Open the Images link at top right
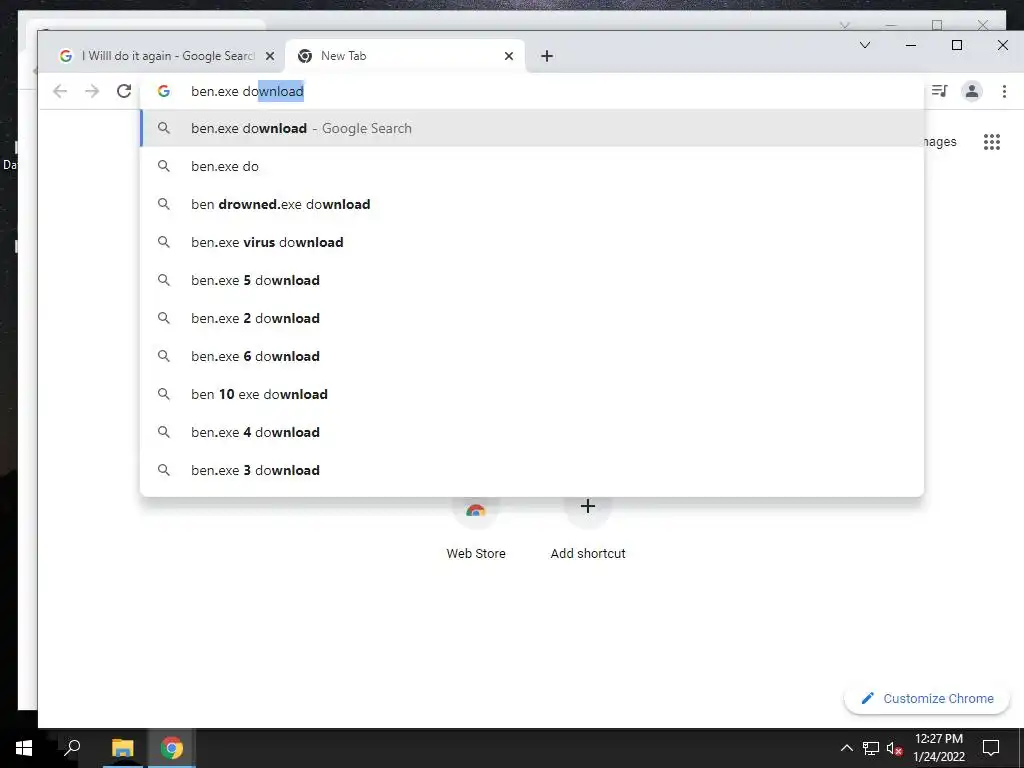The image size is (1024, 768). pos(940,142)
